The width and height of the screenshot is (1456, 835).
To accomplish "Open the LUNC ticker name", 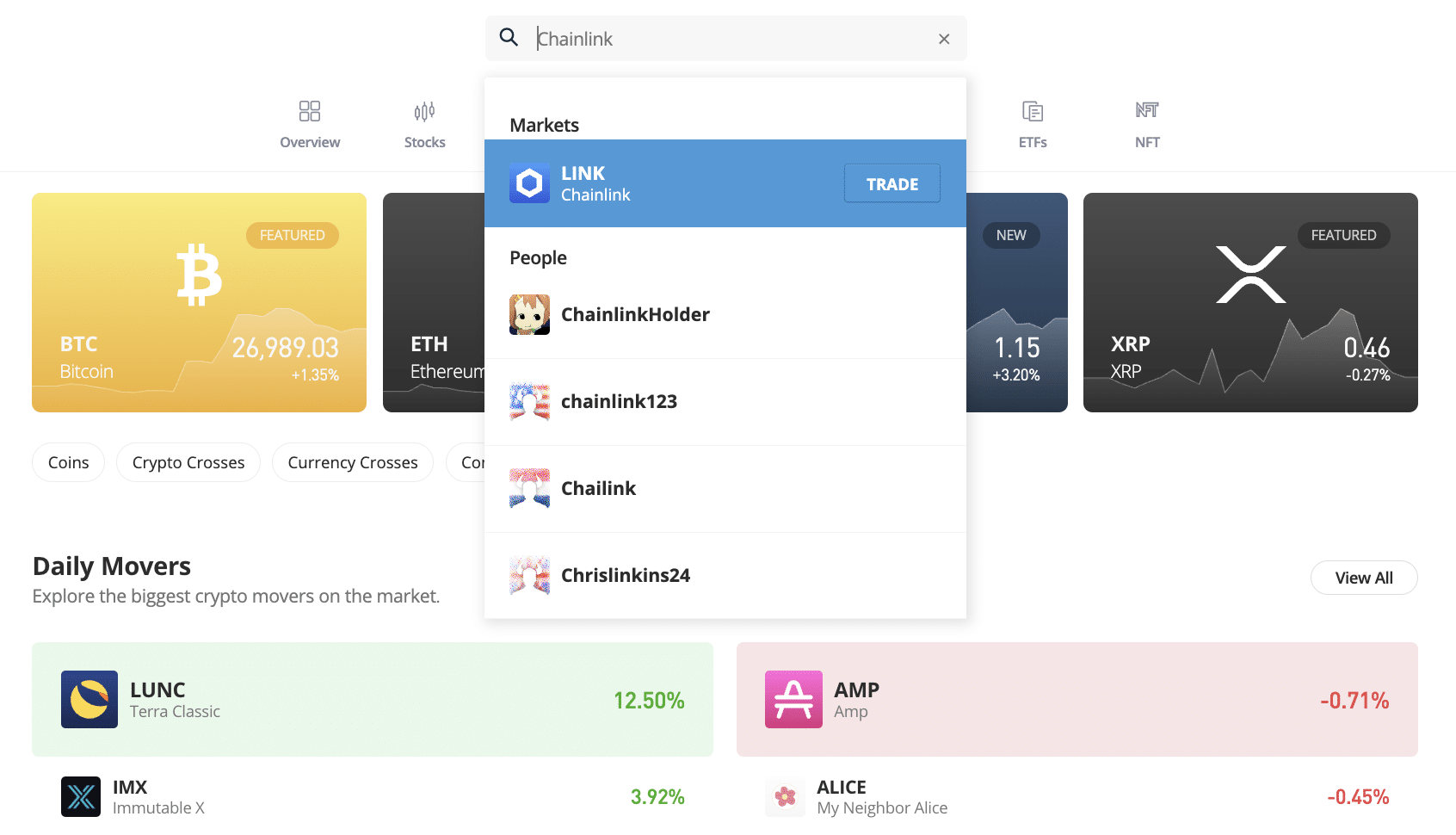I will 157,690.
